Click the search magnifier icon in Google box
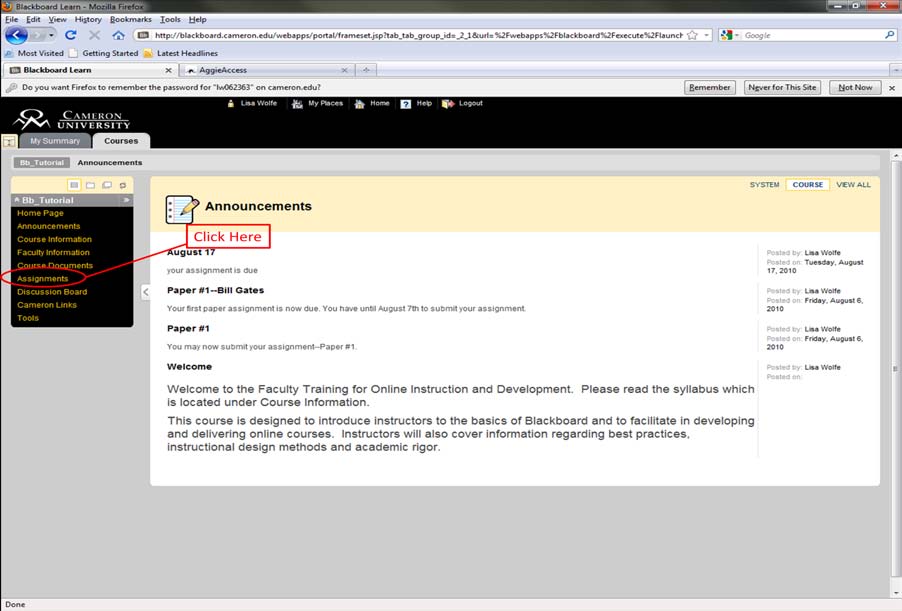Image resolution: width=902 pixels, height=611 pixels. [x=889, y=35]
